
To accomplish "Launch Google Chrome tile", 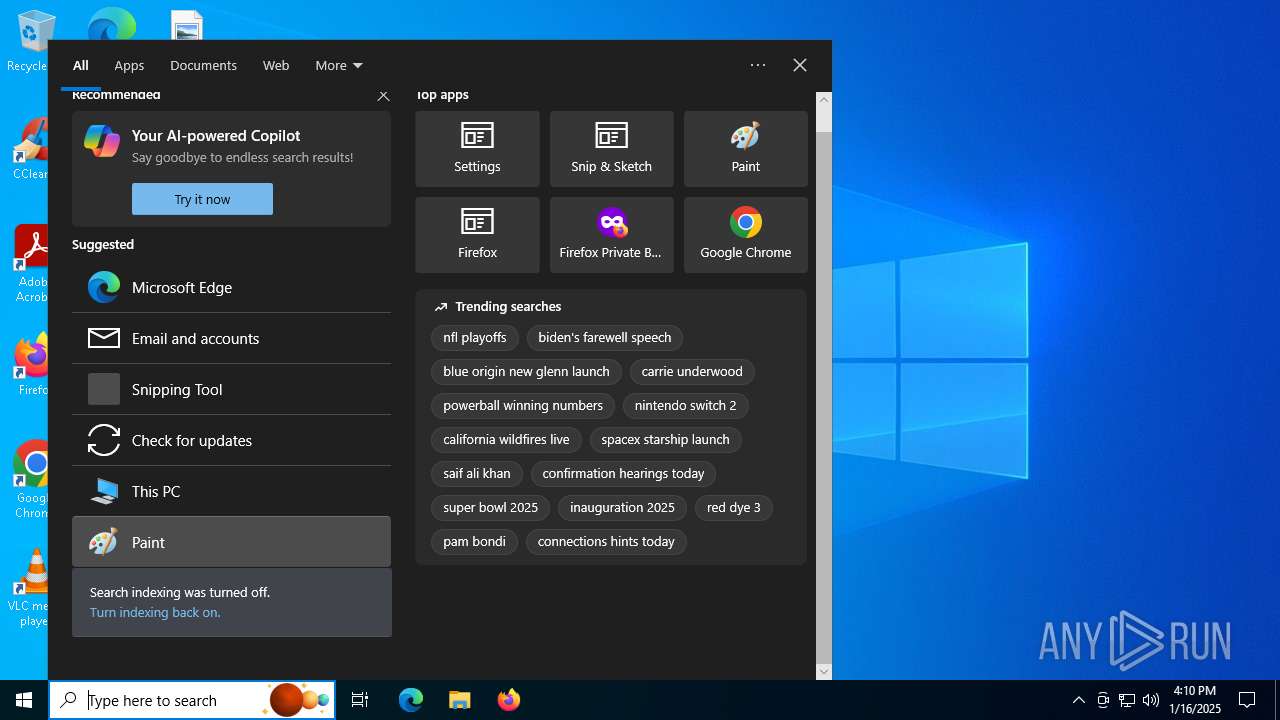I will point(745,235).
